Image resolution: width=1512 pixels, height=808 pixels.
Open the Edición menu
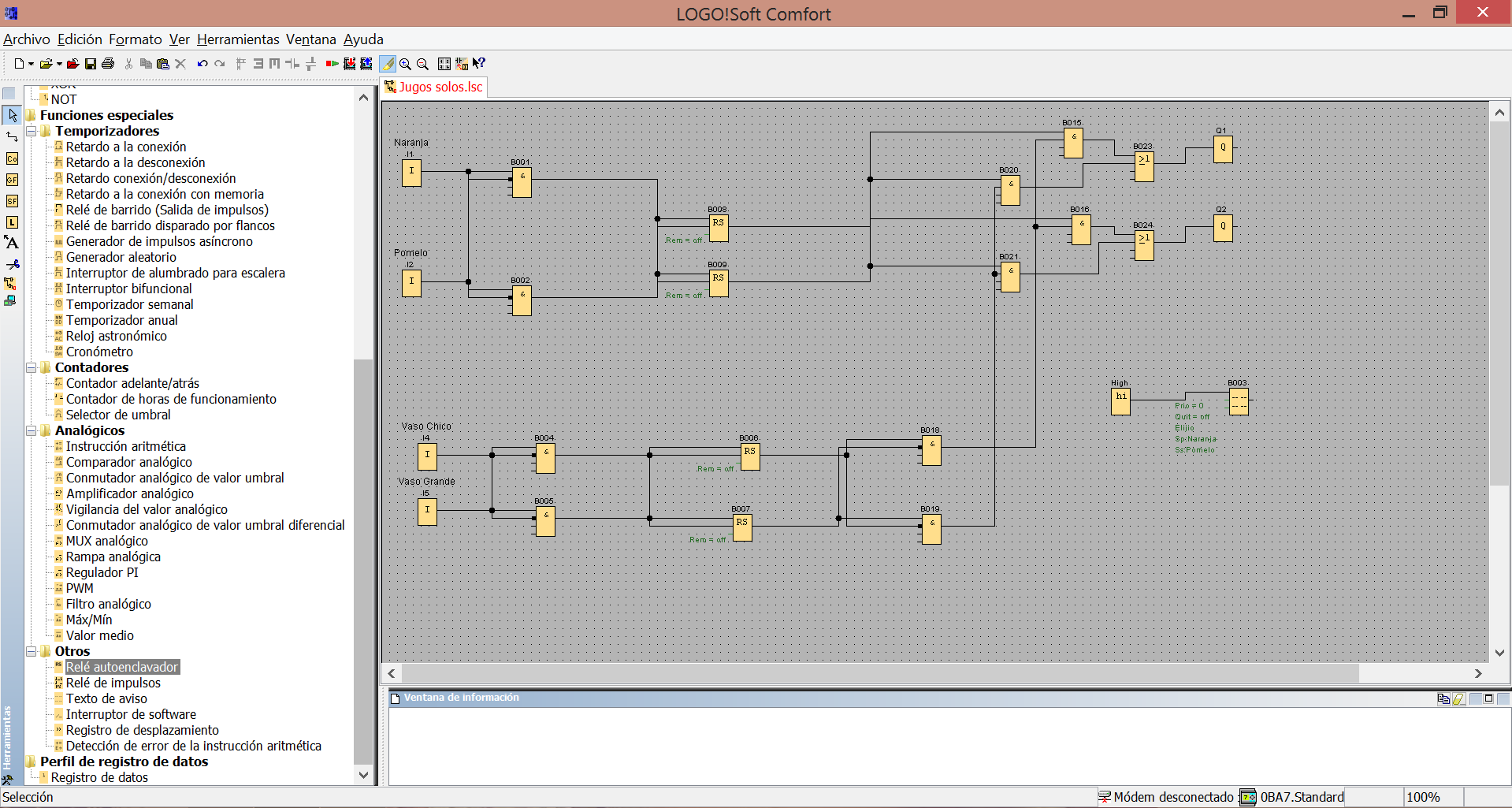80,39
